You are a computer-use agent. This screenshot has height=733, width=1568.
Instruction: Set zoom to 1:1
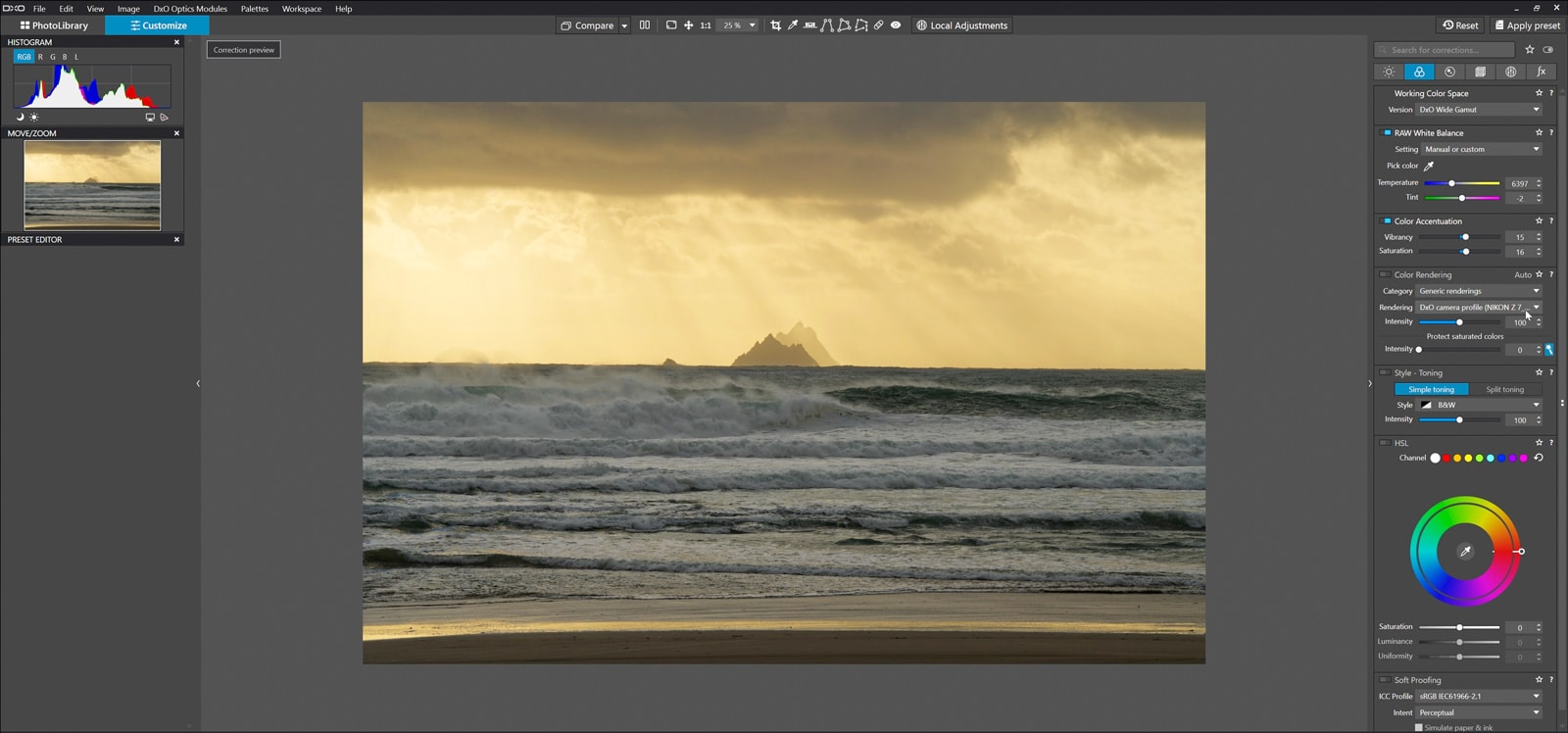point(706,25)
